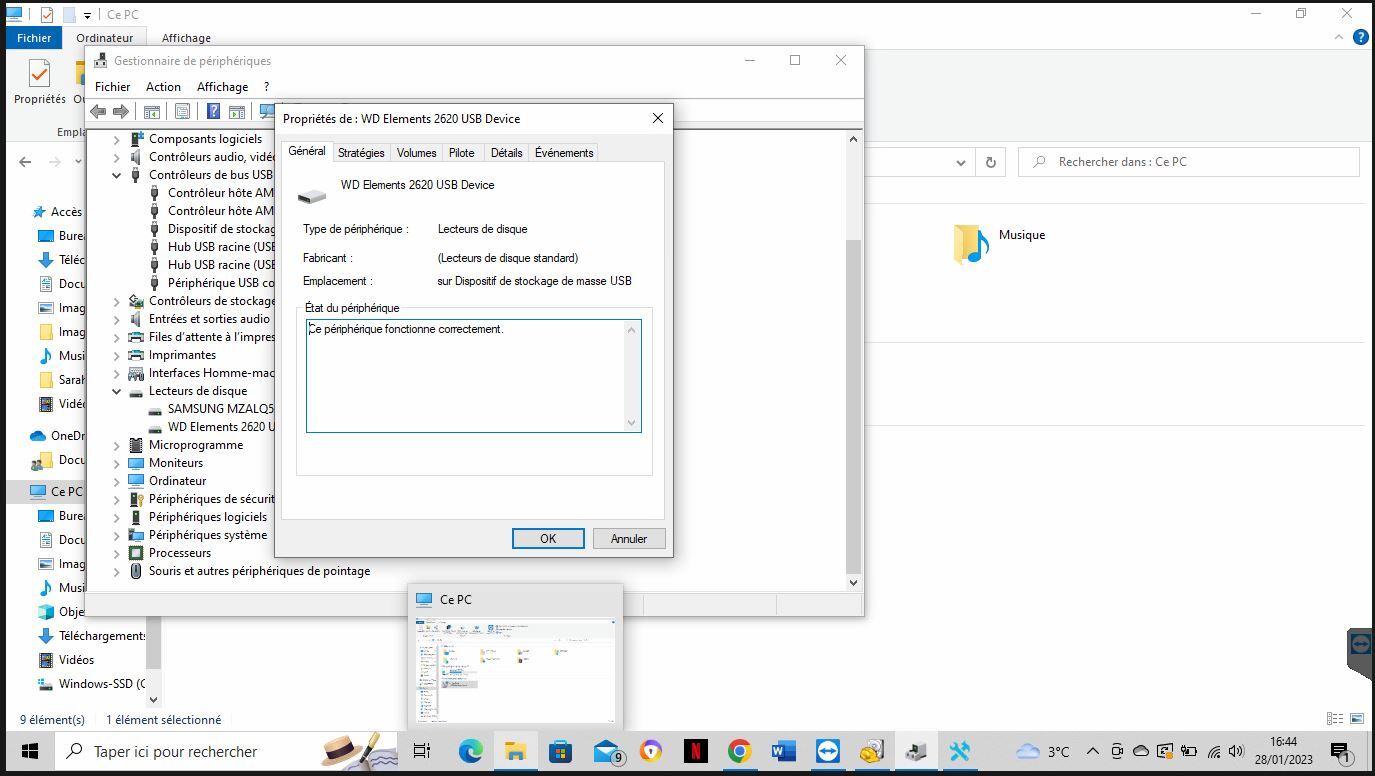Collapse the Contrôleurs de bus USB node
This screenshot has width=1375, height=776.
pos(117,175)
